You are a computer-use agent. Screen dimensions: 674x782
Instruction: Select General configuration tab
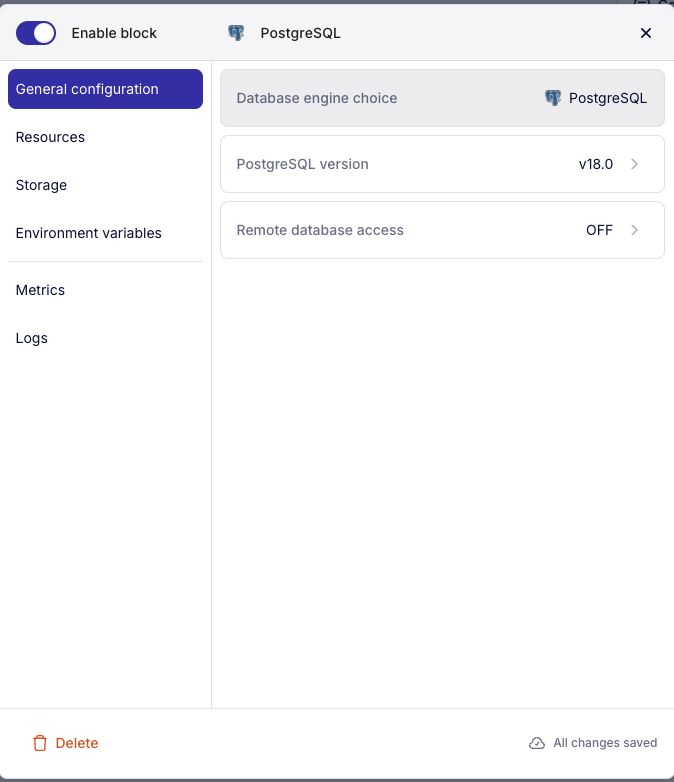point(105,89)
